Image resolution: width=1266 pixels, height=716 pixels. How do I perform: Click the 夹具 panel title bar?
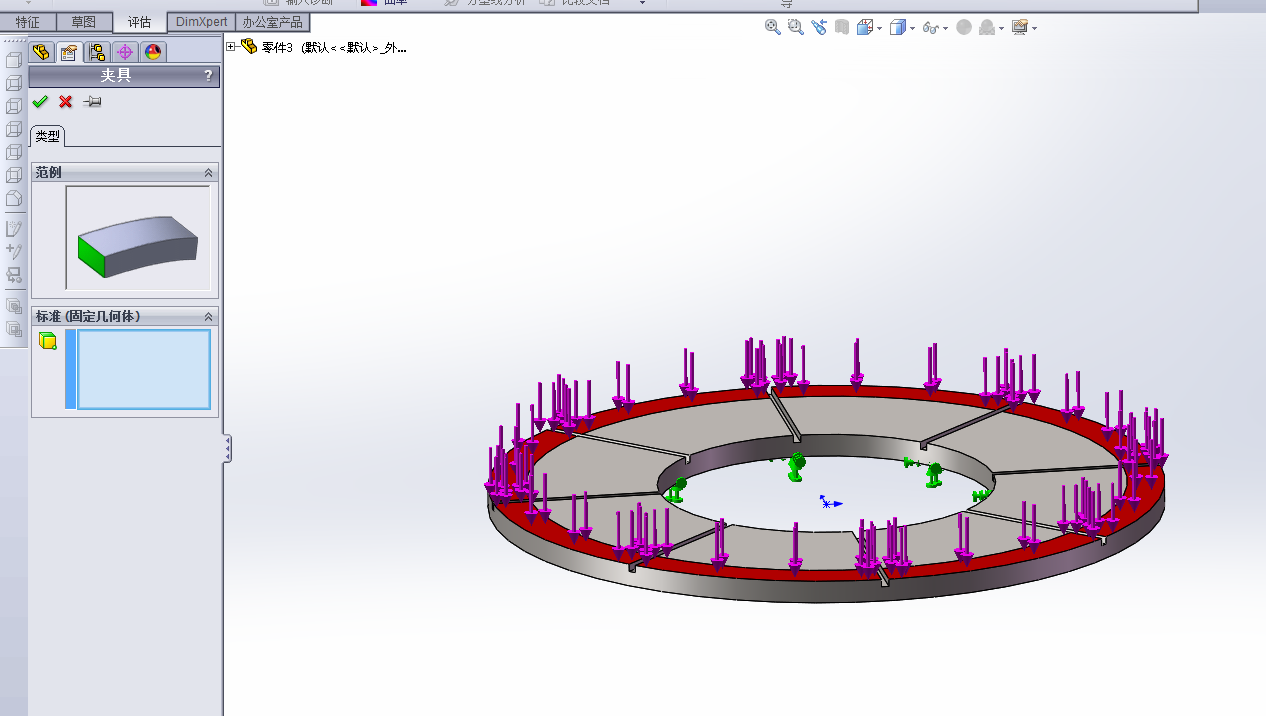[x=124, y=75]
